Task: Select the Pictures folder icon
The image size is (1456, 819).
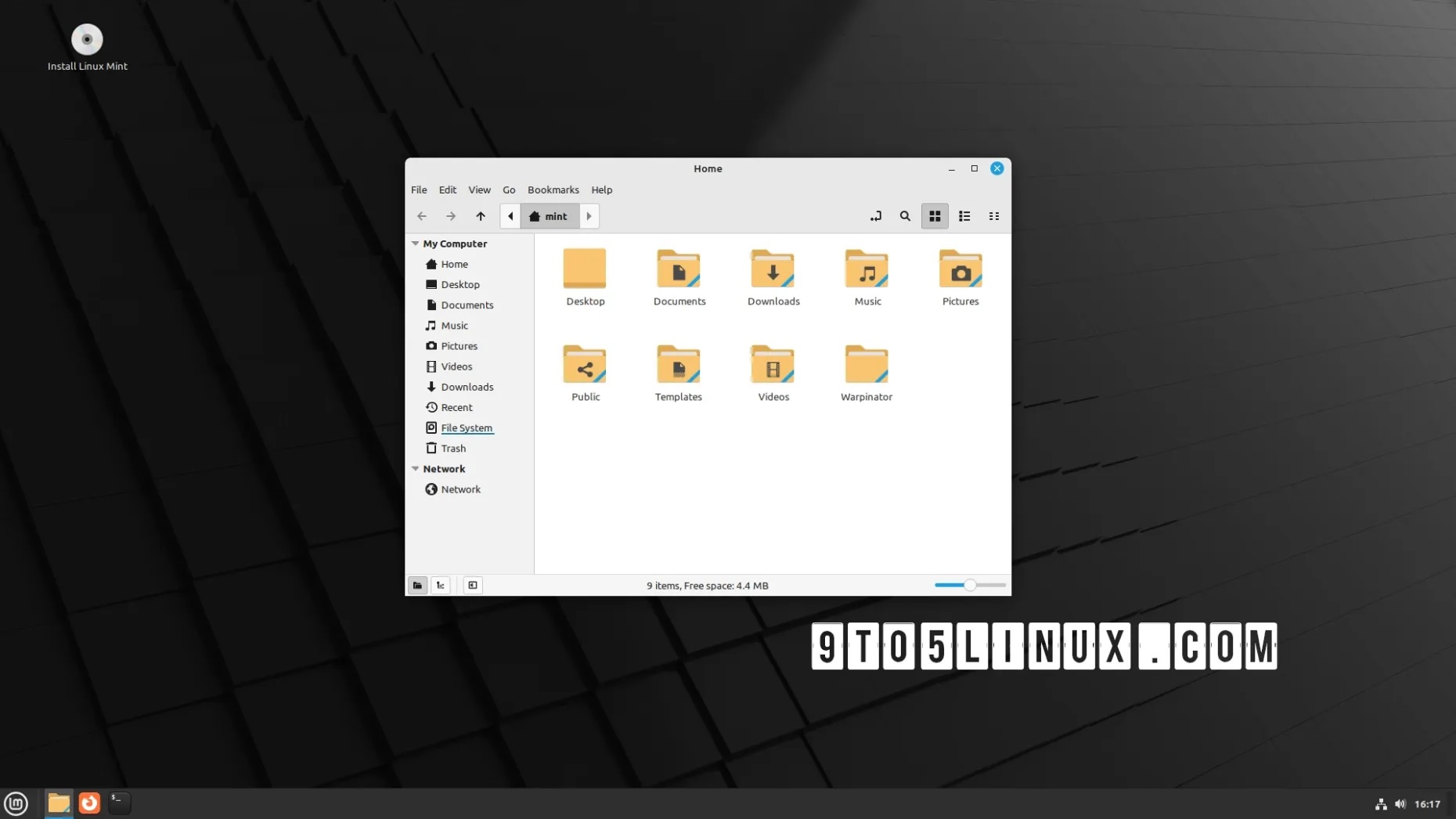Action: click(960, 269)
